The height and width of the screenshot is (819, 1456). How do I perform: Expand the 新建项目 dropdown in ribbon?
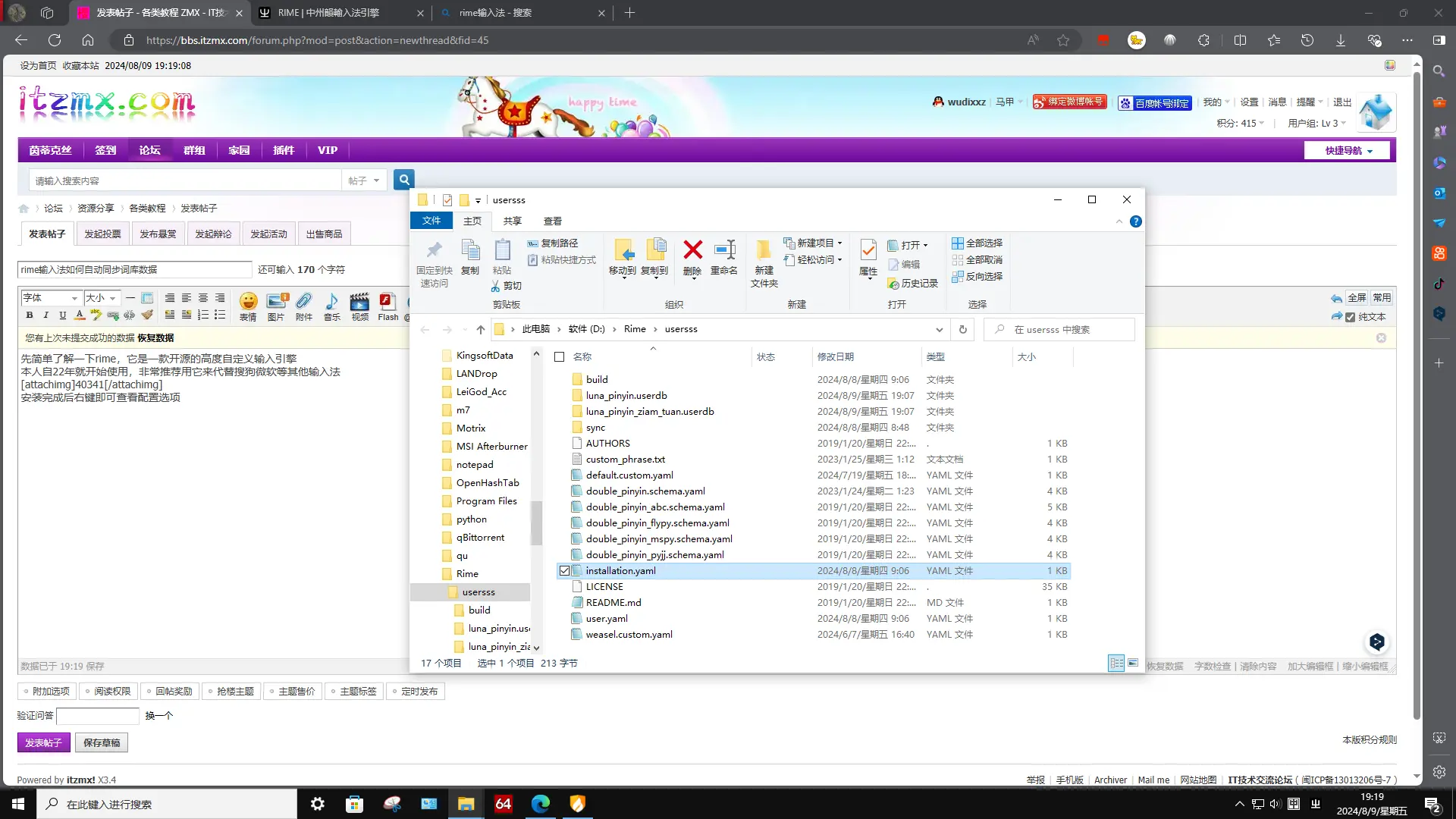[839, 243]
